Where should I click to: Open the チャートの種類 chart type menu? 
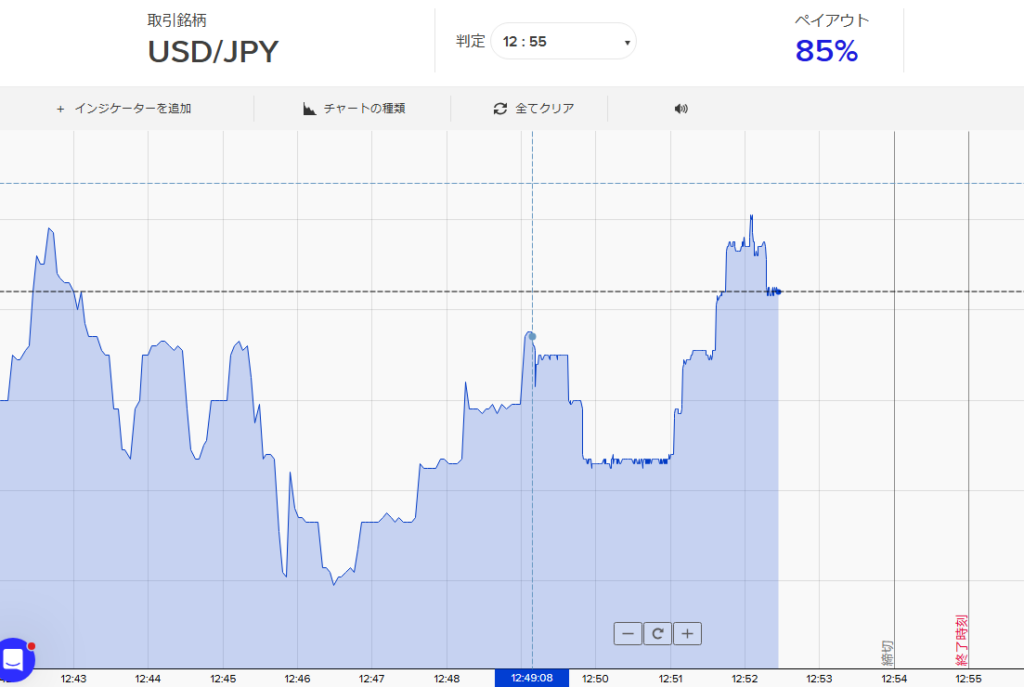364,108
